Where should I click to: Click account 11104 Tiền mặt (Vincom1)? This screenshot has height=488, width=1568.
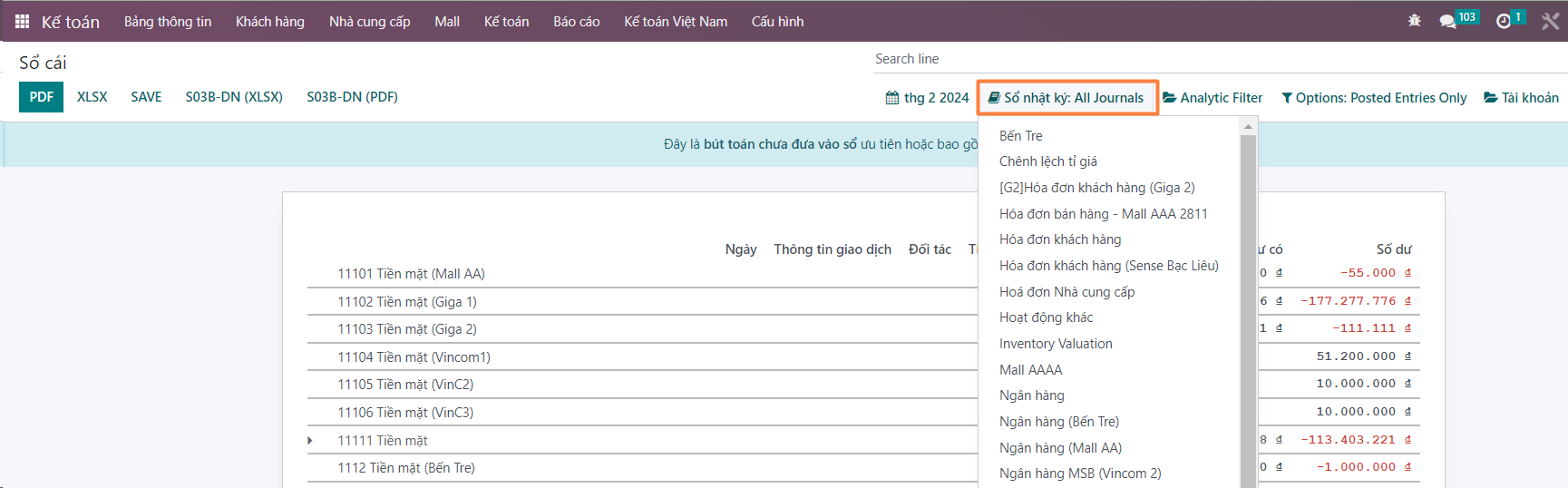click(414, 357)
